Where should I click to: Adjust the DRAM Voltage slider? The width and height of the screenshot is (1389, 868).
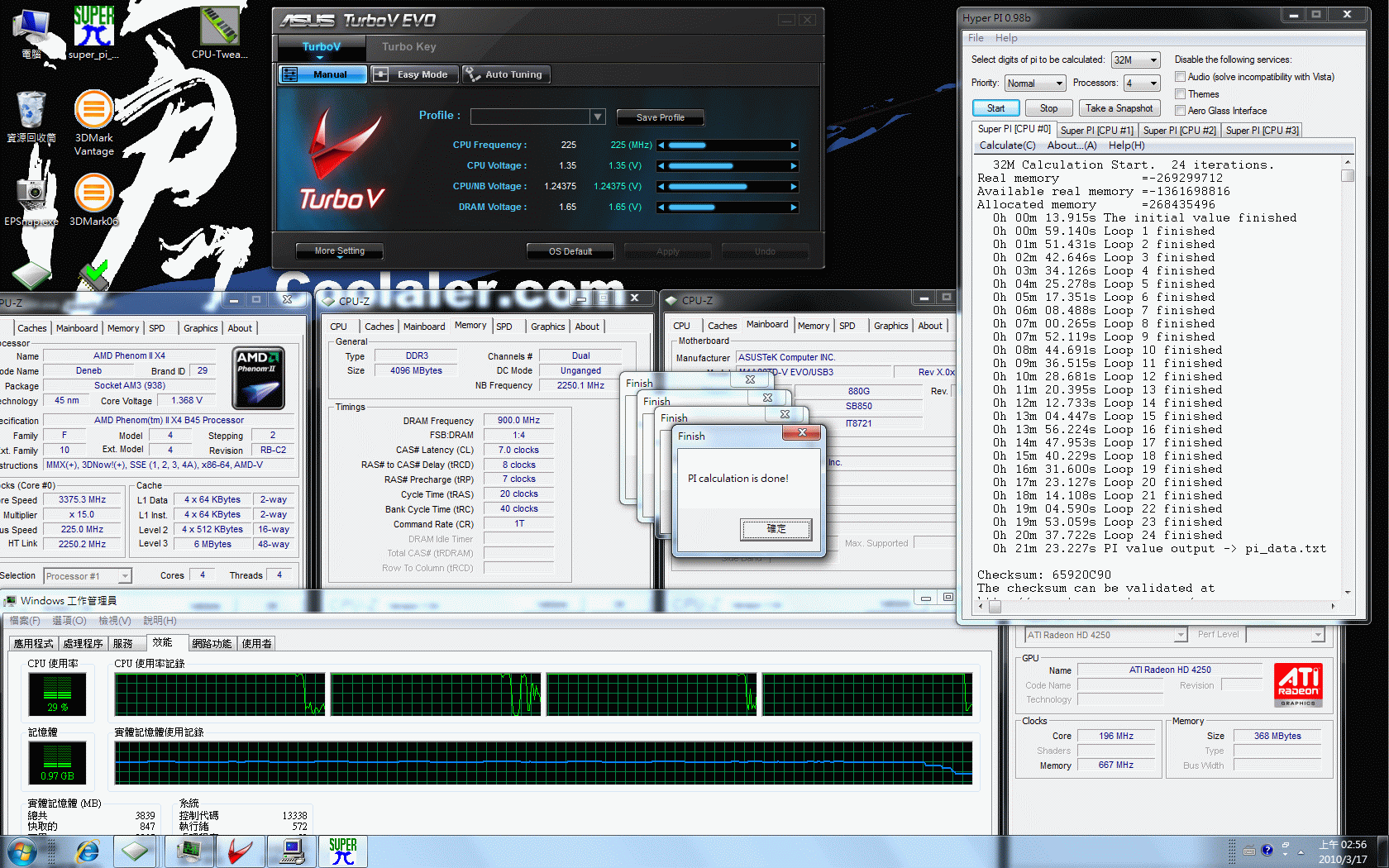pos(728,207)
